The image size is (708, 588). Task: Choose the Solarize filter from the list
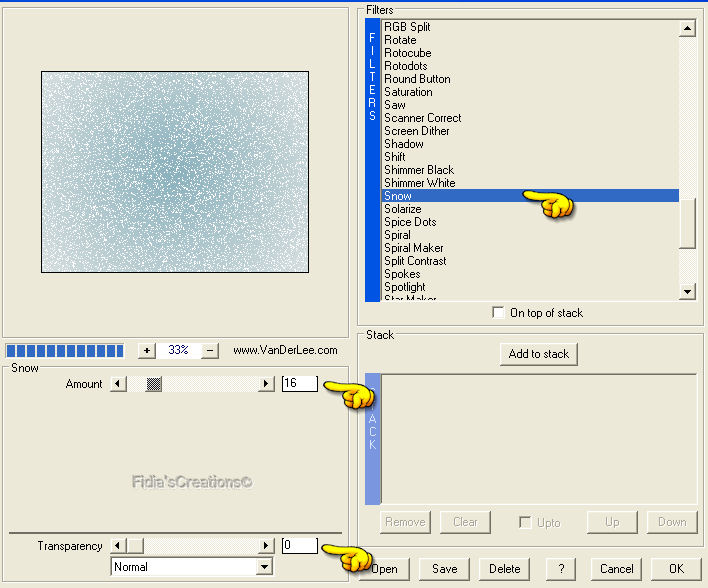[403, 209]
